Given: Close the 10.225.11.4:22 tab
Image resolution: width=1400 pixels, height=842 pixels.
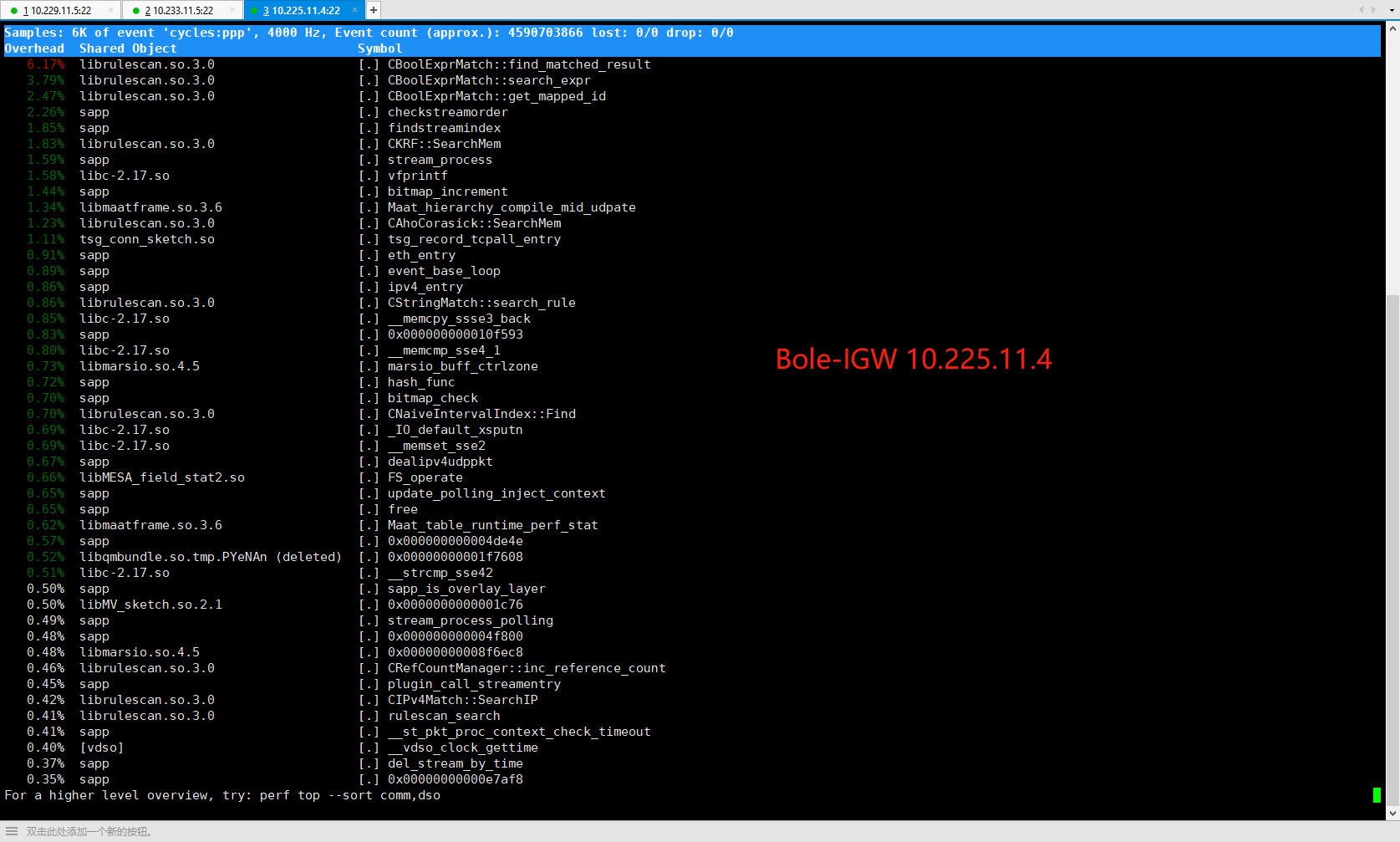Looking at the screenshot, I should point(354,10).
